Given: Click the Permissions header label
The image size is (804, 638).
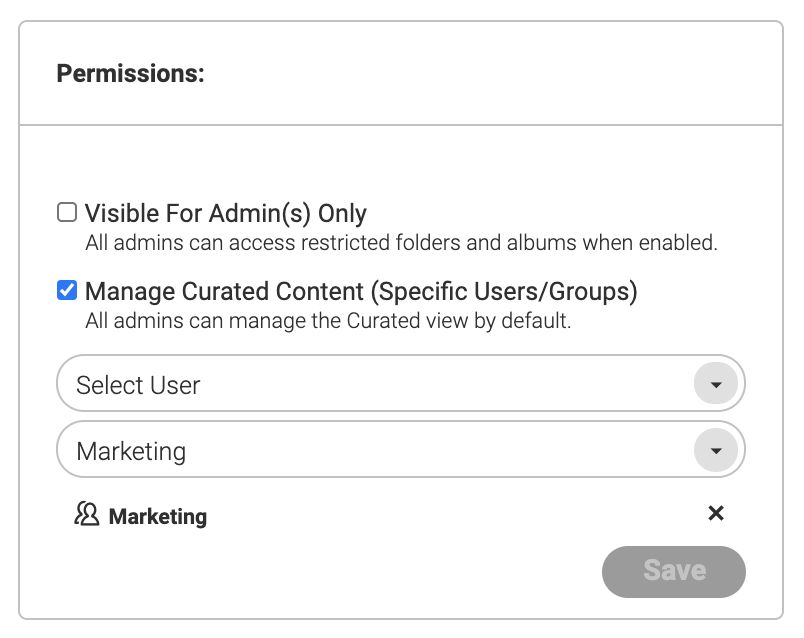Looking at the screenshot, I should (x=130, y=73).
